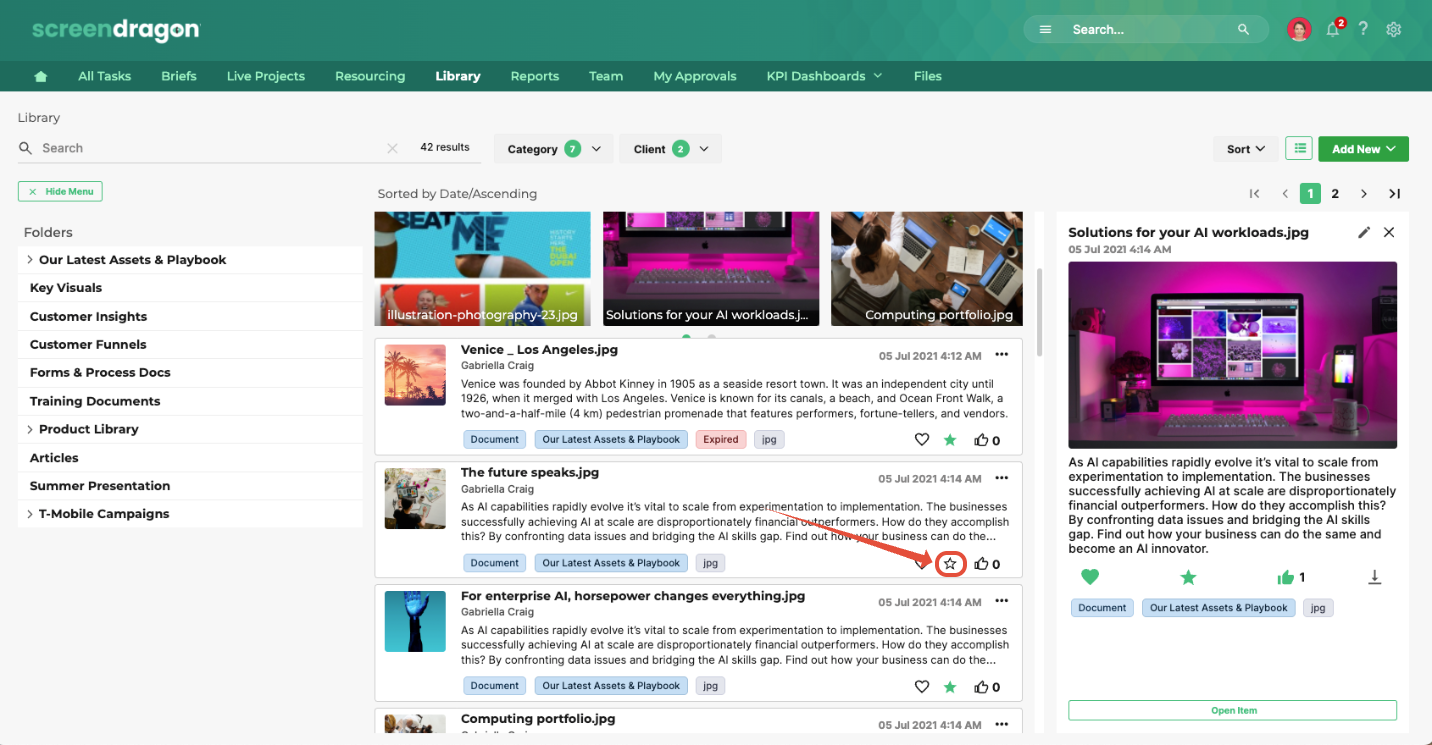The height and width of the screenshot is (745, 1432).
Task: Go to results page 2
Action: (1335, 194)
